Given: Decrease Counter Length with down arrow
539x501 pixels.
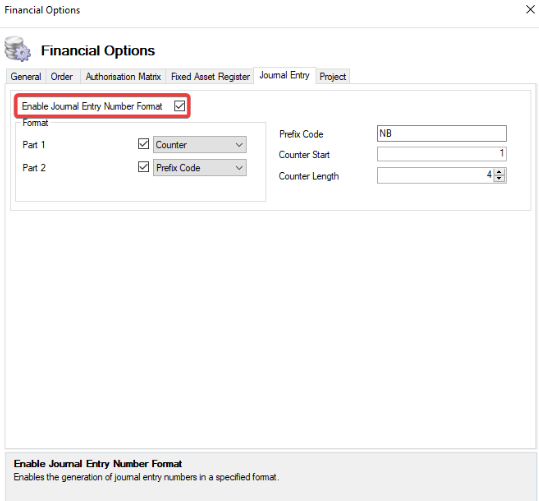Looking at the screenshot, I should (x=499, y=178).
